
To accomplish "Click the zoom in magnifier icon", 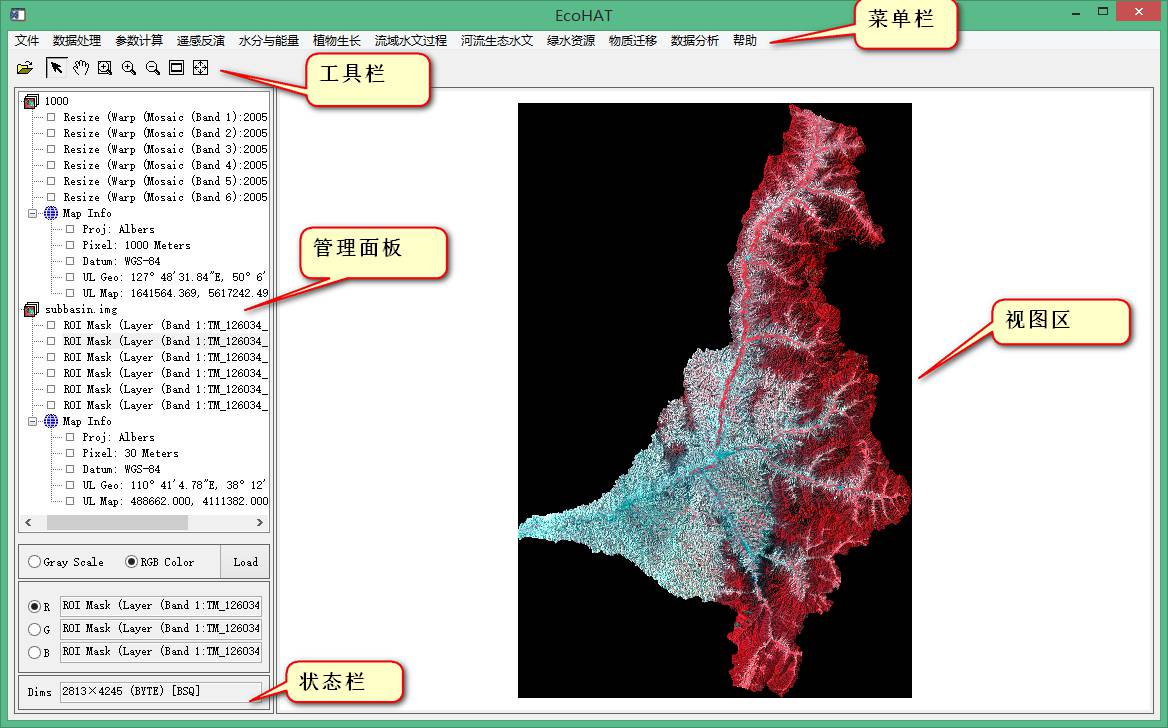I will tap(129, 68).
